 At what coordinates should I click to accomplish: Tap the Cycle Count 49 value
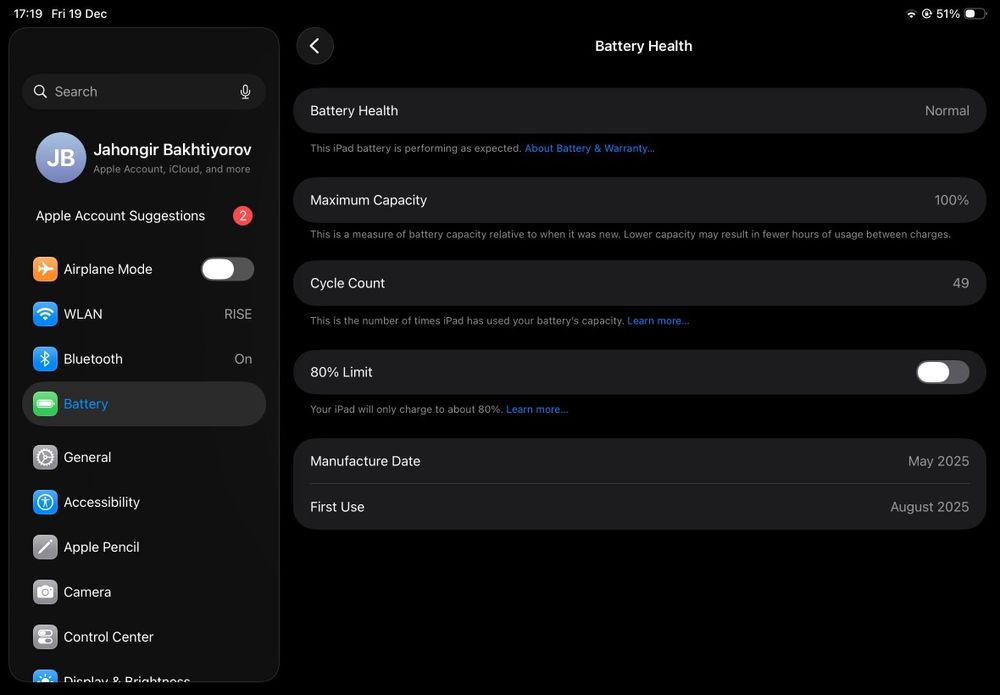coord(960,283)
